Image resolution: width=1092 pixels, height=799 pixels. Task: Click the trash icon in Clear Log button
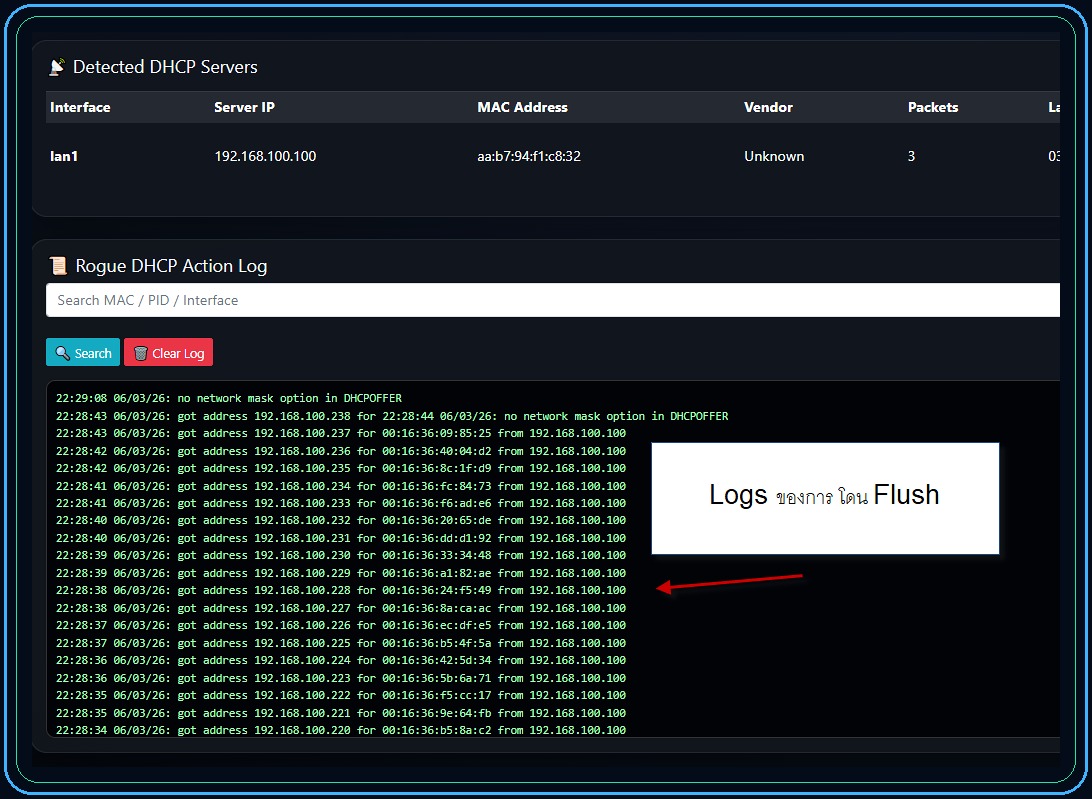pyautogui.click(x=141, y=353)
